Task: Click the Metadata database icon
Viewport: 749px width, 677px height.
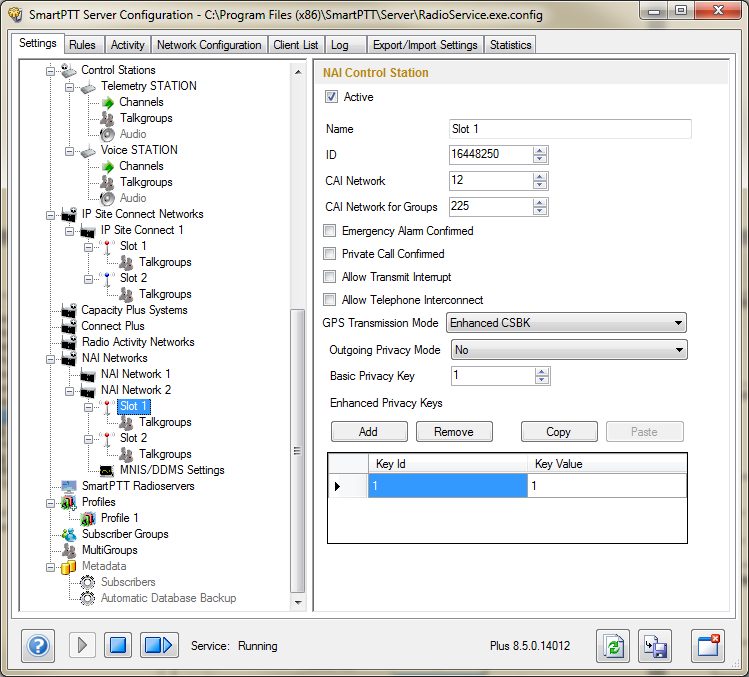Action: click(x=69, y=567)
